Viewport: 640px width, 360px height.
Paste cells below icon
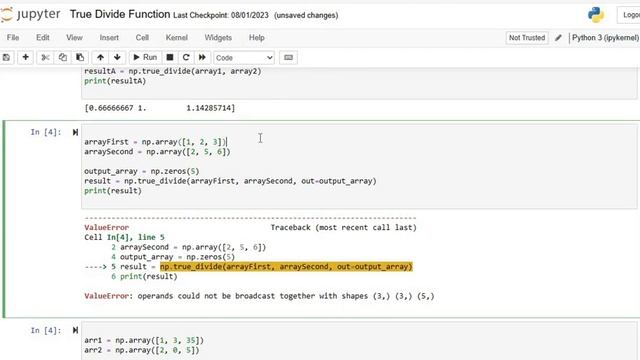80,58
